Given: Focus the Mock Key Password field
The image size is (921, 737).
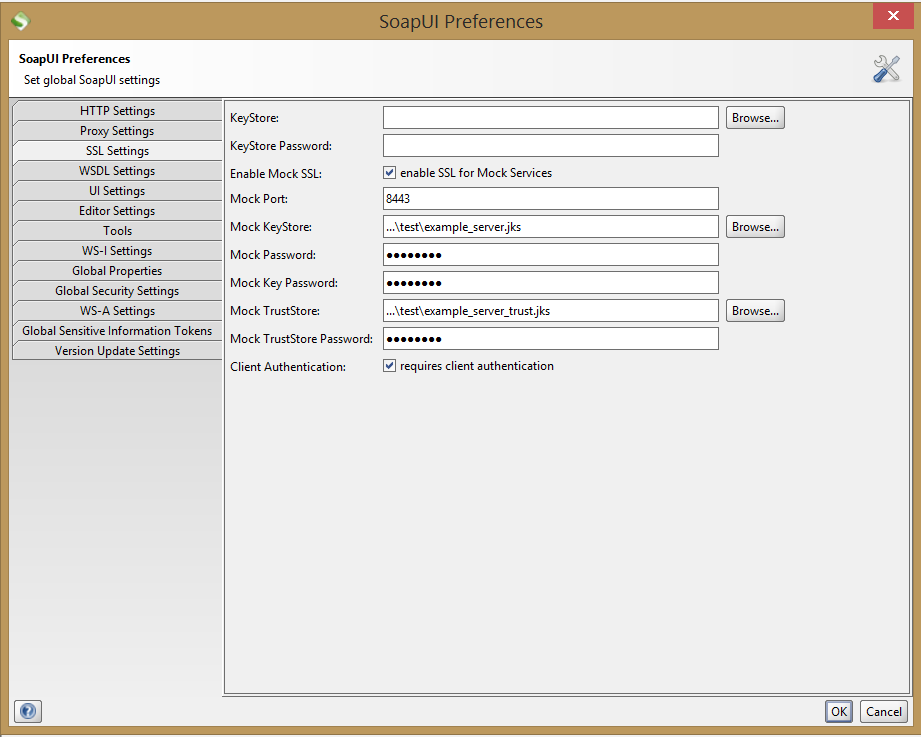Looking at the screenshot, I should [x=550, y=283].
